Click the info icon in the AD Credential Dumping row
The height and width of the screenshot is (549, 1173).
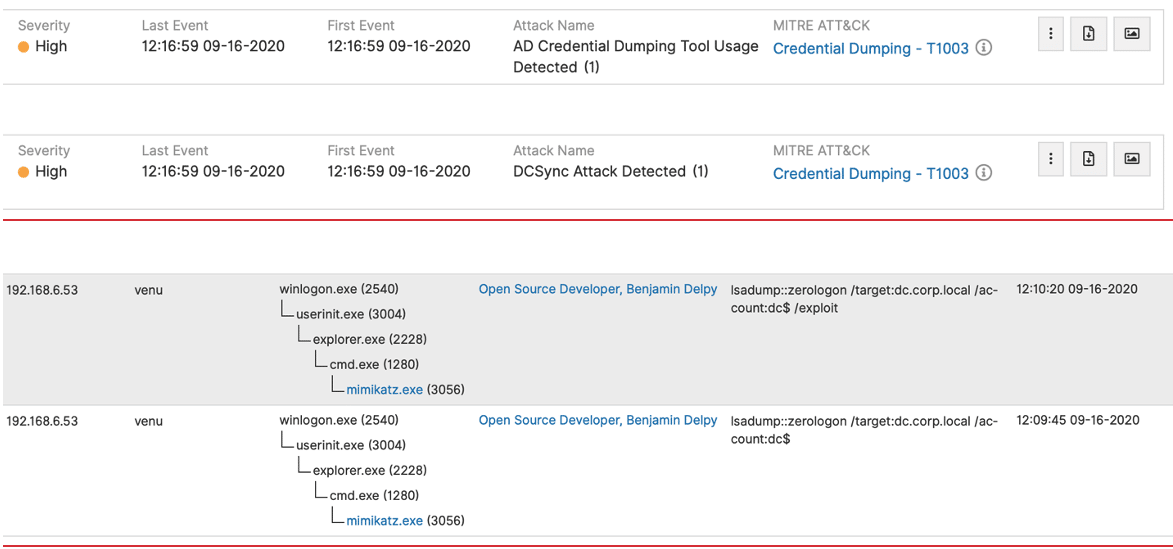[984, 48]
